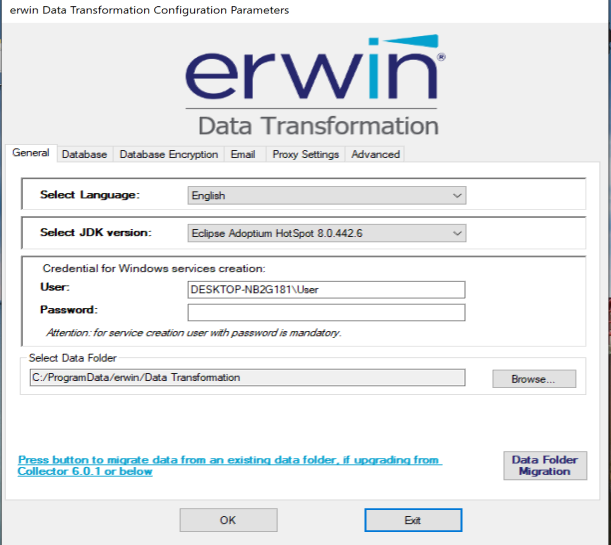Click the 'Attention: for service creation' note
The image size is (611, 545).
(x=194, y=333)
